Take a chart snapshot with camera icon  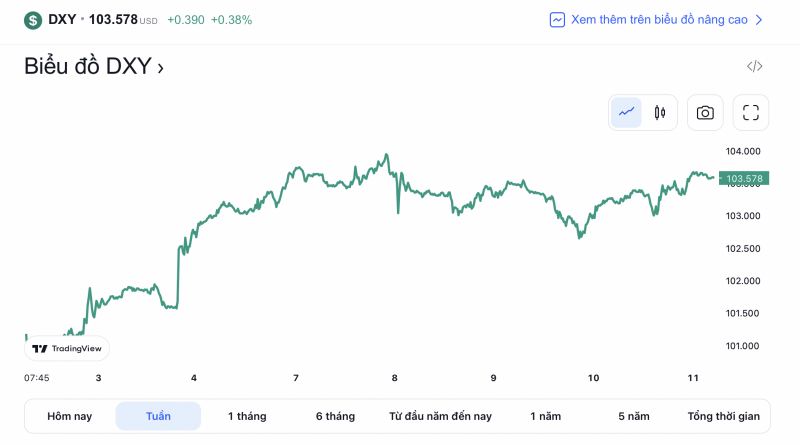click(x=705, y=112)
